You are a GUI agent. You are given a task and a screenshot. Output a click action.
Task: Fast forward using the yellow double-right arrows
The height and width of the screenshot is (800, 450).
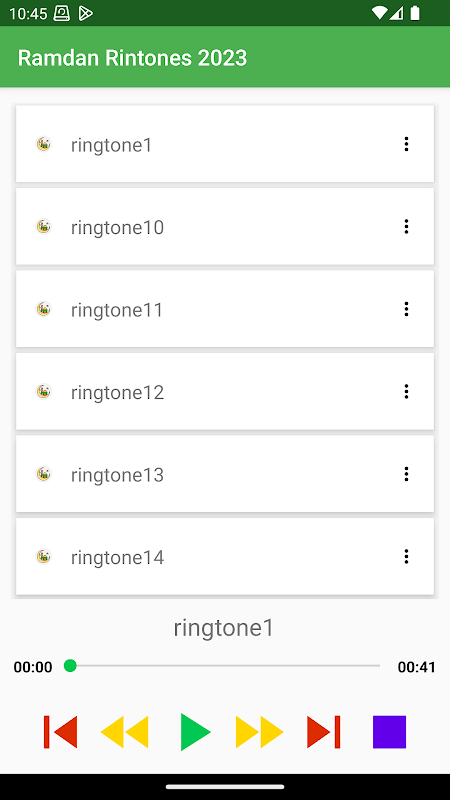coord(260,732)
